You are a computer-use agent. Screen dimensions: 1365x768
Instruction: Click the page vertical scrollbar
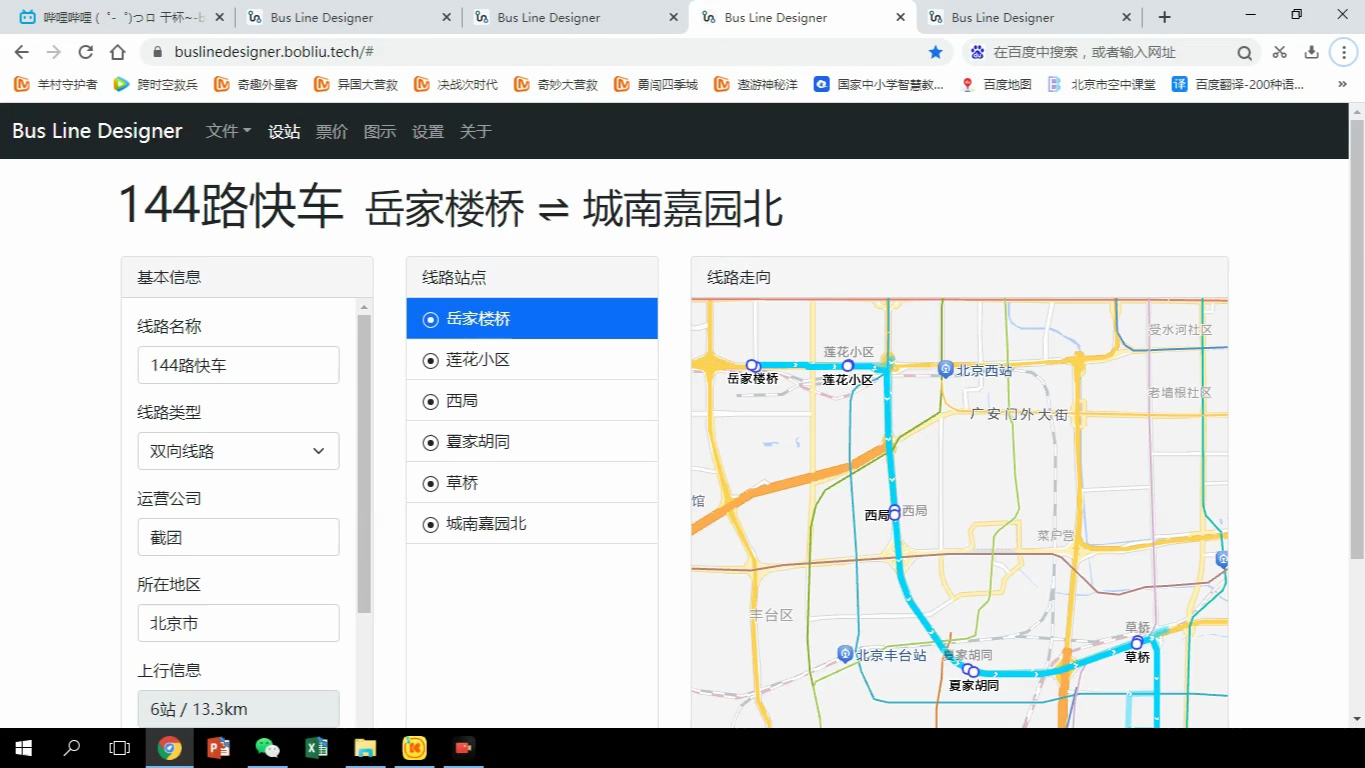click(1357, 339)
